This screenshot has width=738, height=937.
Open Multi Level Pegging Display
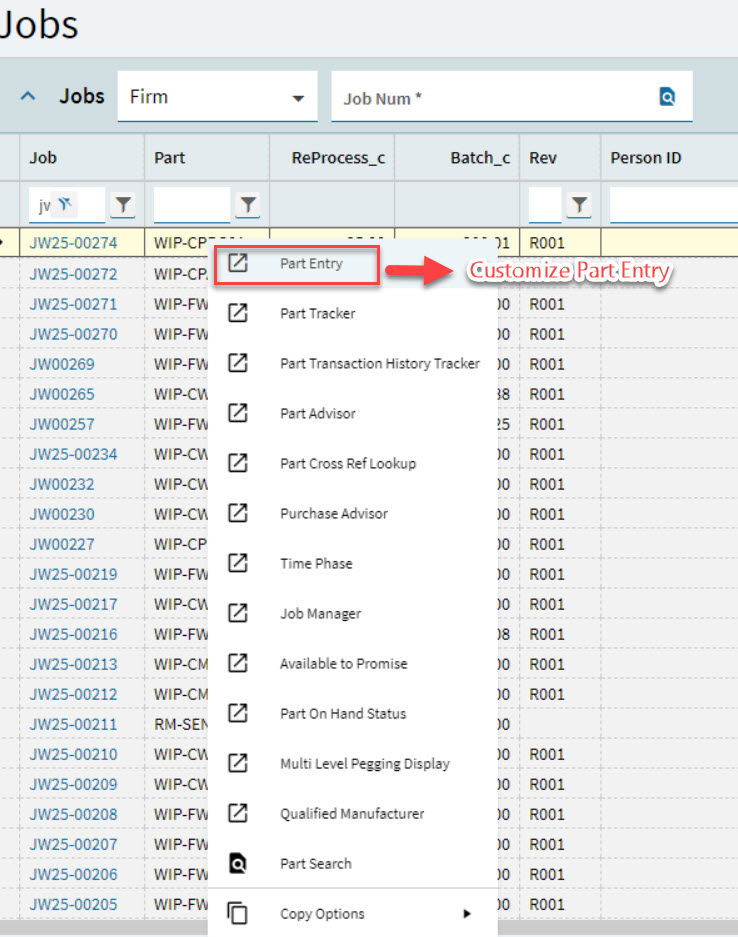pyautogui.click(x=353, y=764)
